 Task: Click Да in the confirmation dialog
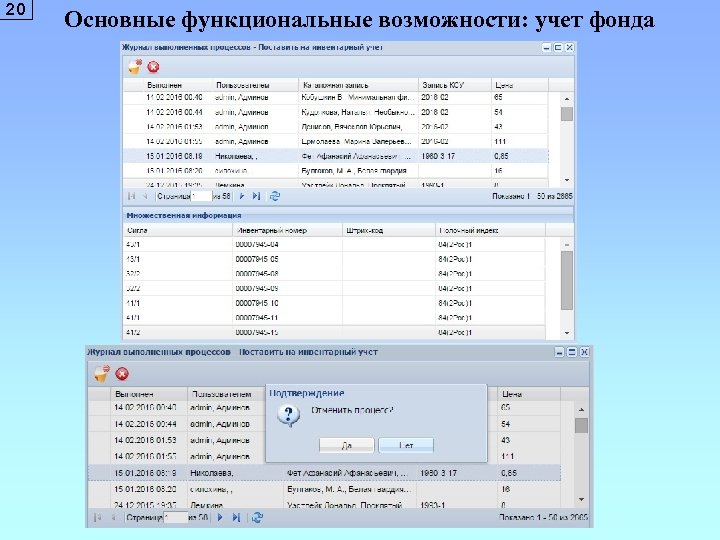click(x=347, y=445)
